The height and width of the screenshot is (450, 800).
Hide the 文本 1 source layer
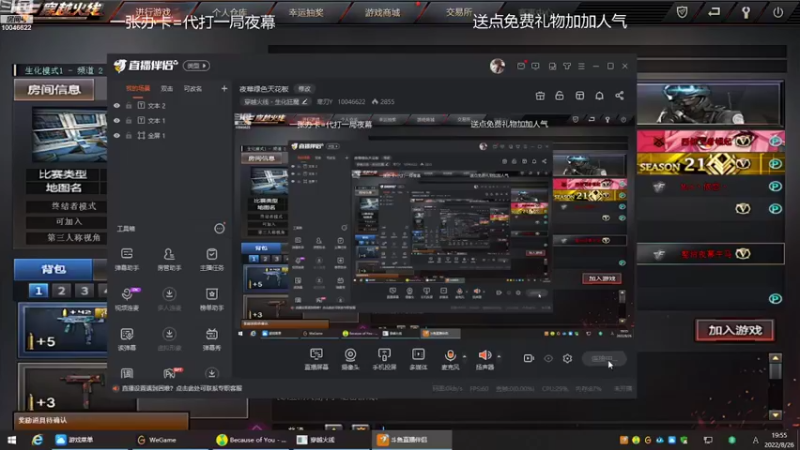[117, 120]
